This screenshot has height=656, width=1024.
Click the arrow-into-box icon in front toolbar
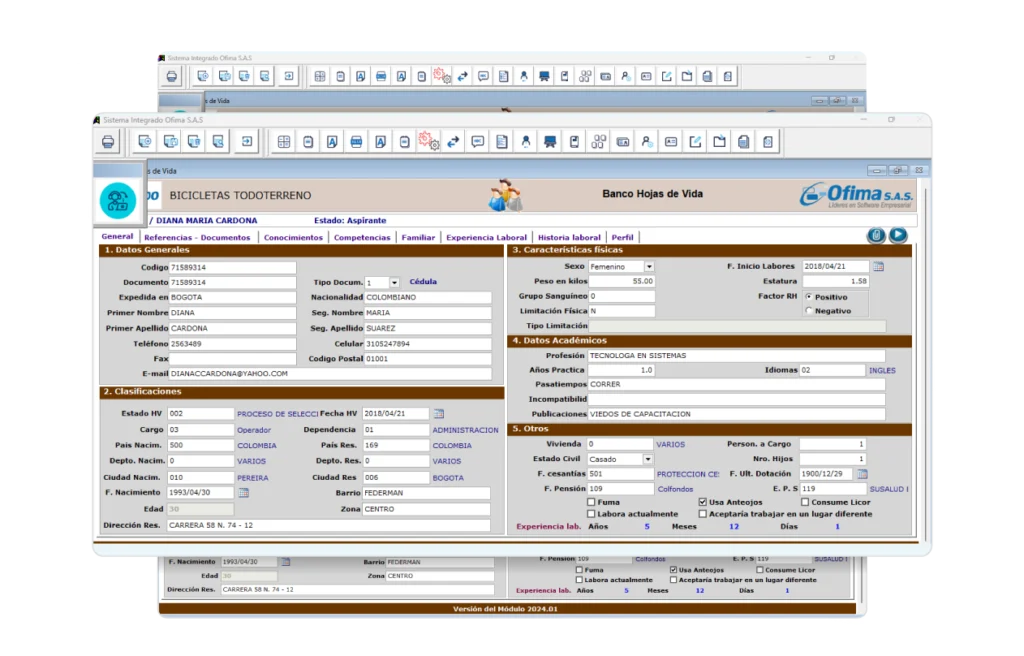tap(247, 142)
